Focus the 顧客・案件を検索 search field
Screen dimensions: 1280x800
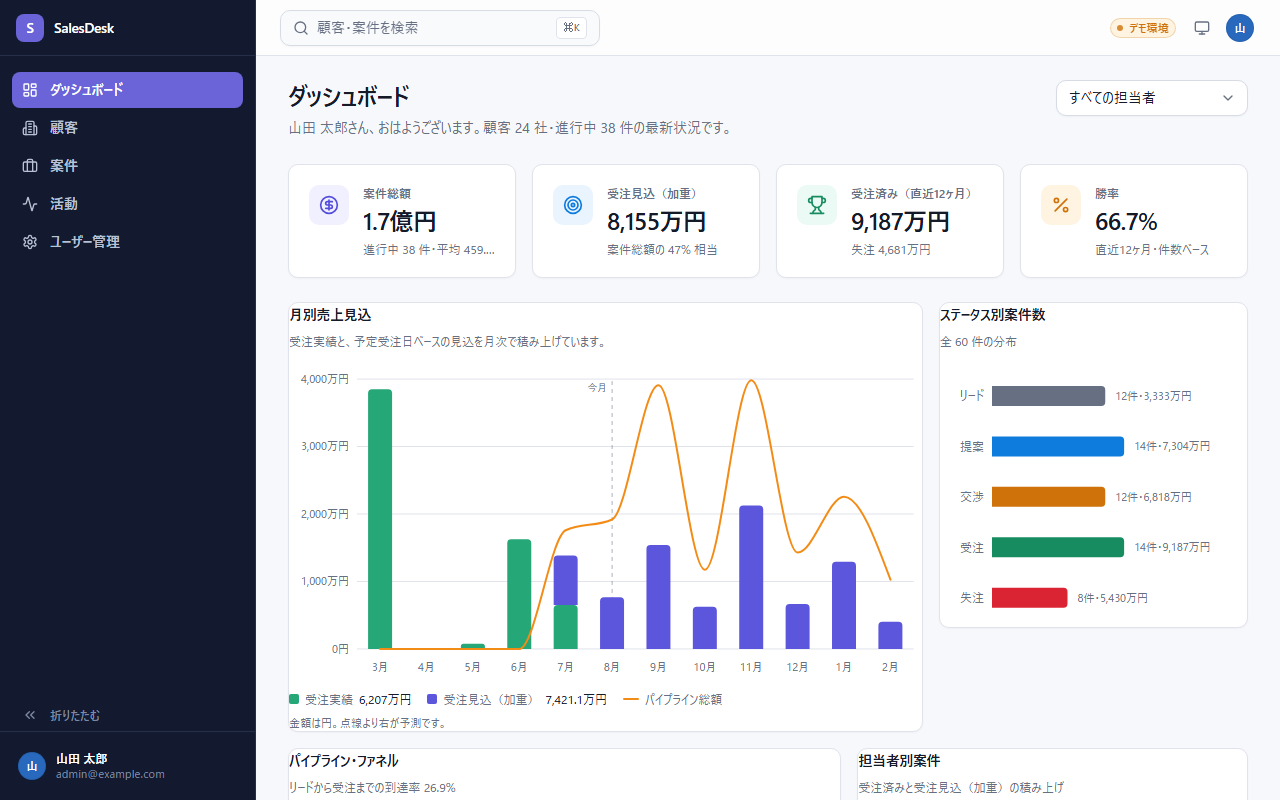click(440, 28)
